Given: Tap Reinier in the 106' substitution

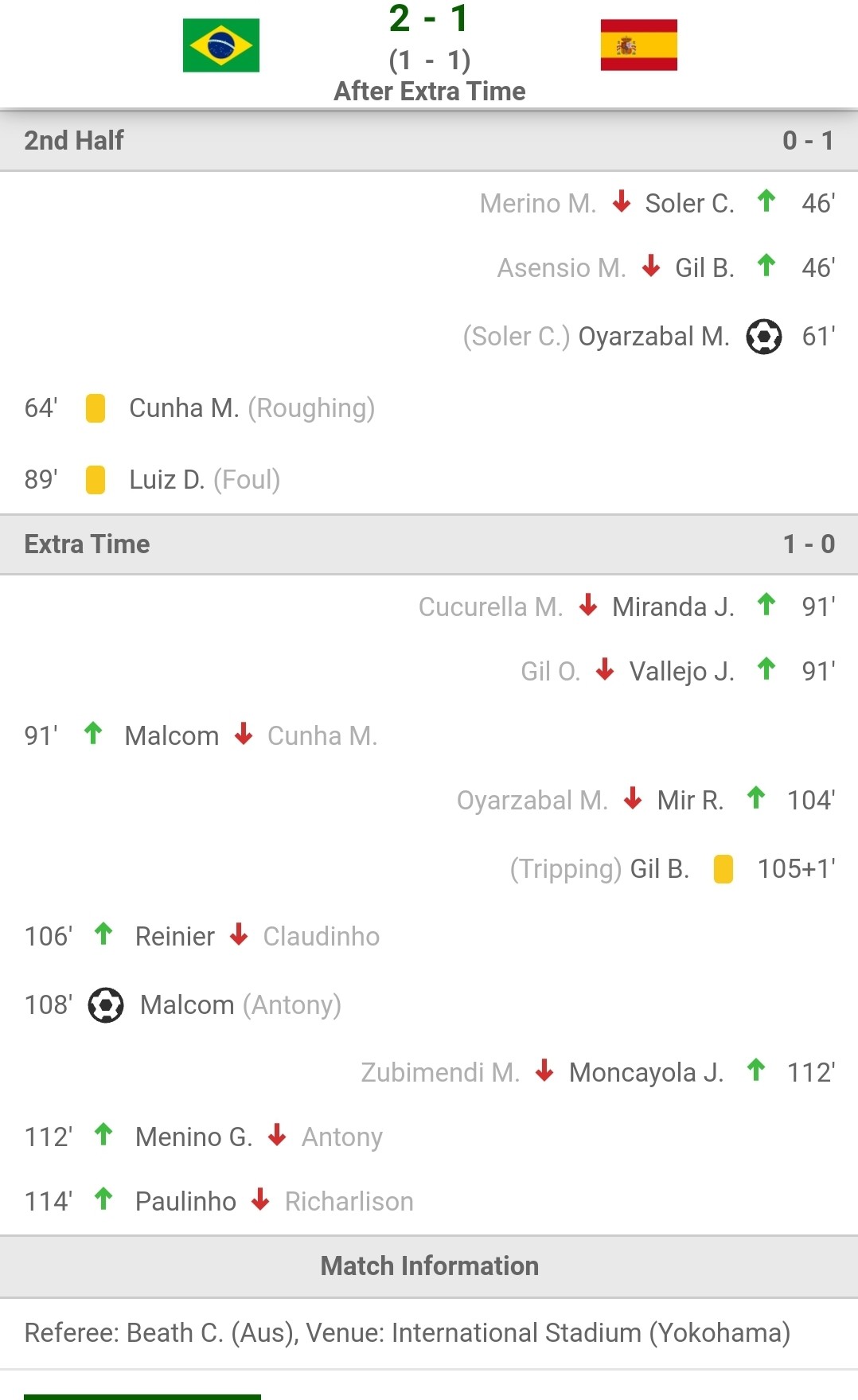Looking at the screenshot, I should click(175, 937).
